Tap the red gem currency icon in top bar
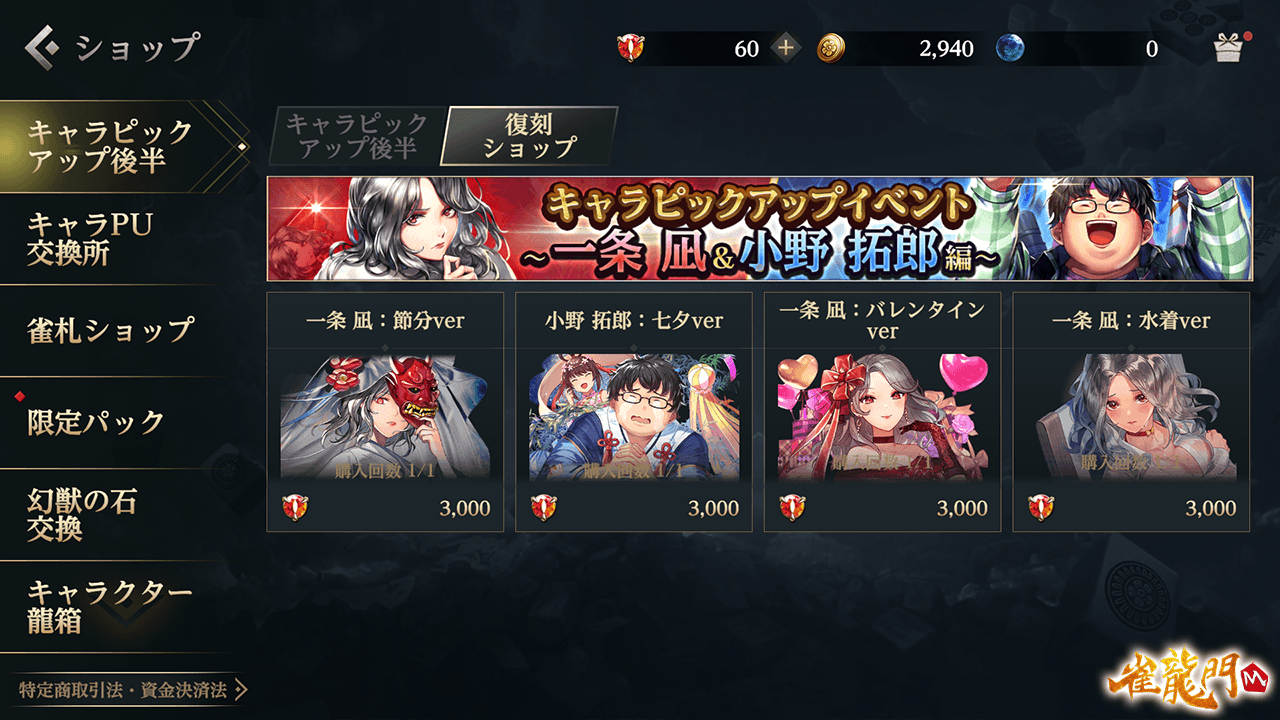Image resolution: width=1280 pixels, height=720 pixels. click(x=631, y=48)
